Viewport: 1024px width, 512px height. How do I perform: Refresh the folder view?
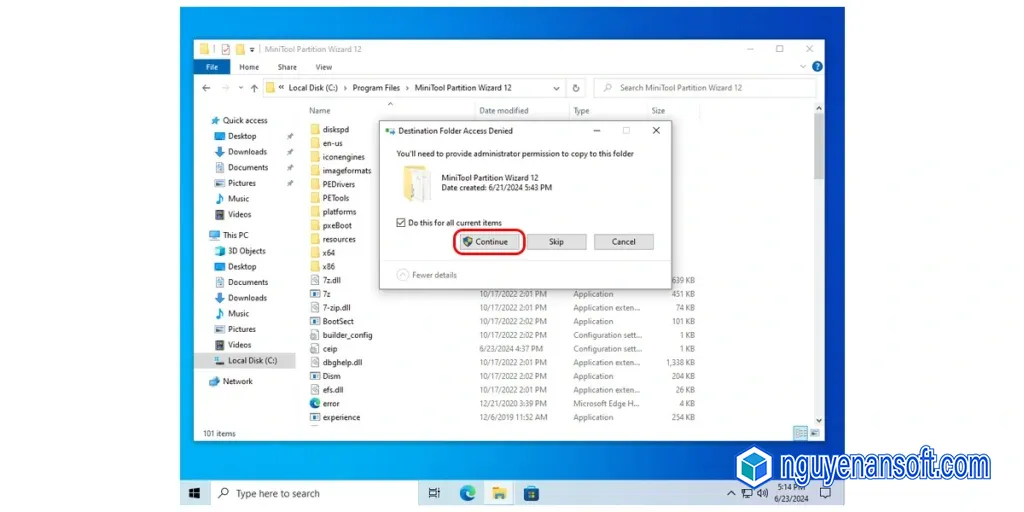coord(575,88)
